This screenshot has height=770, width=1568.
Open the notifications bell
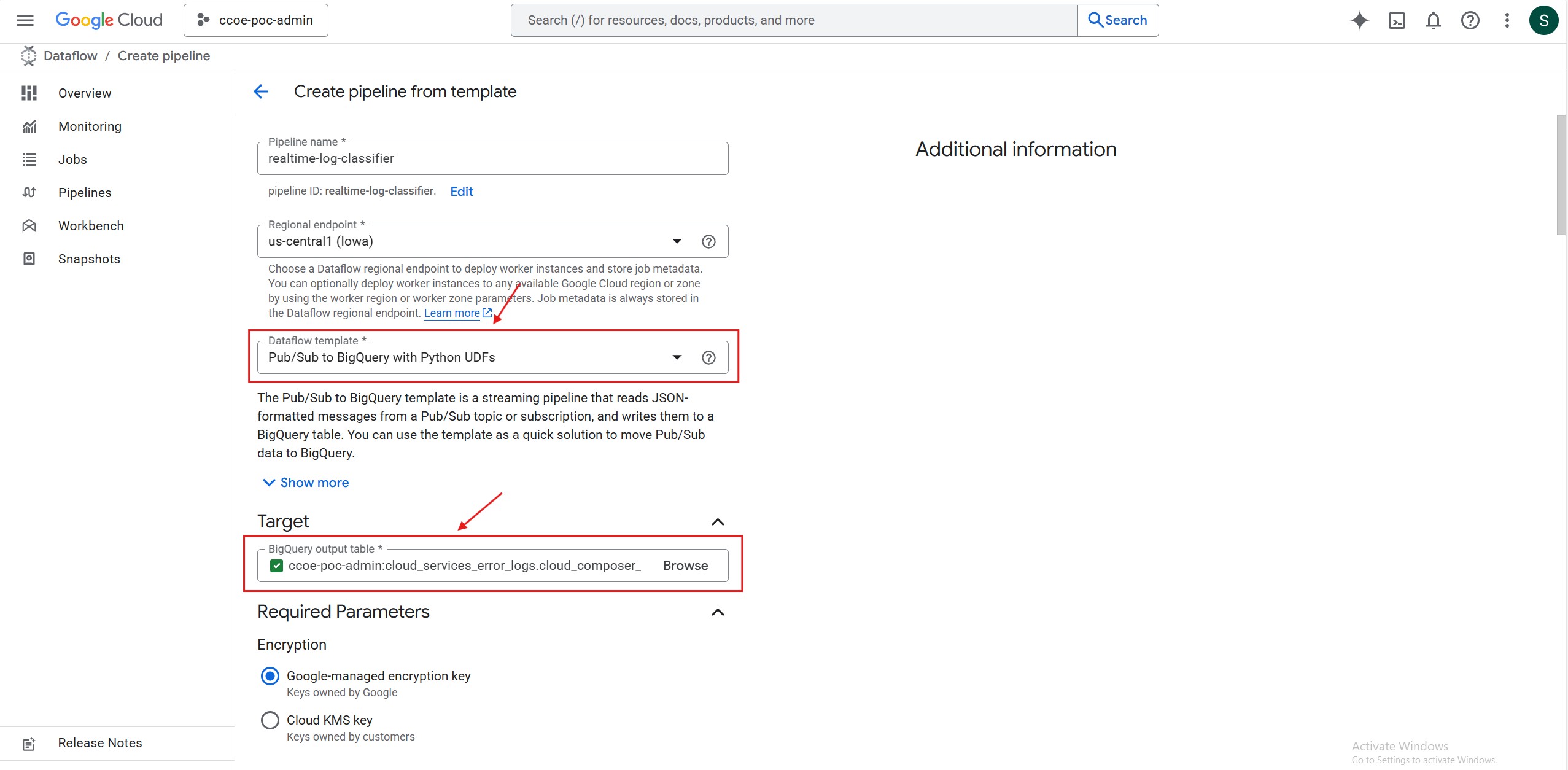coord(1433,20)
